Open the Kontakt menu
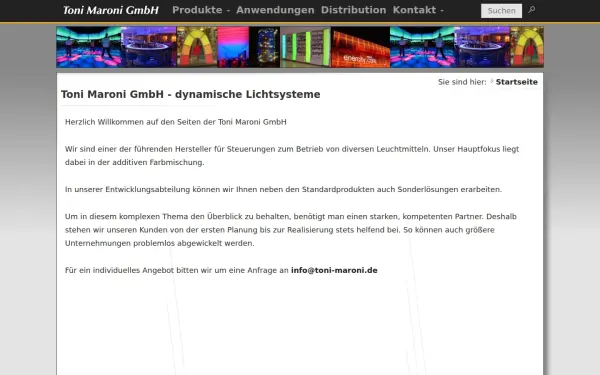The width and height of the screenshot is (600, 375). tap(414, 10)
